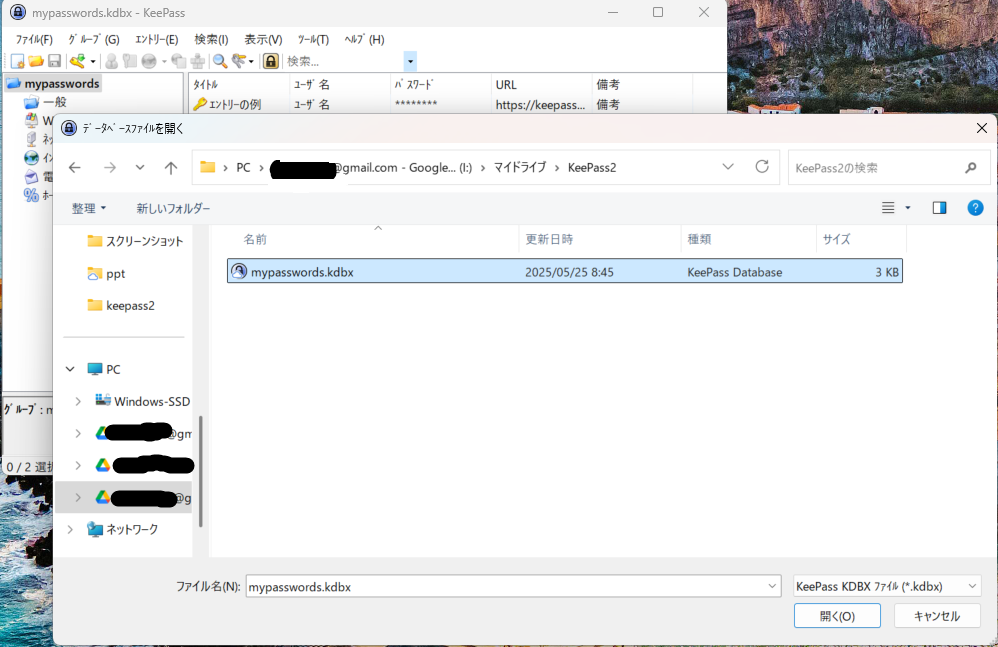Open the KeePass KDBX file type combo box
Image resolution: width=998 pixels, height=647 pixels.
[x=887, y=586]
